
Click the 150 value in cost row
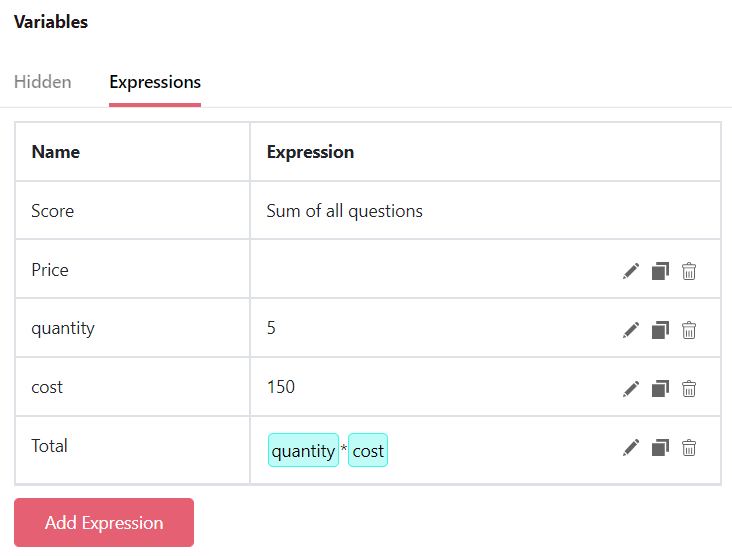point(281,387)
